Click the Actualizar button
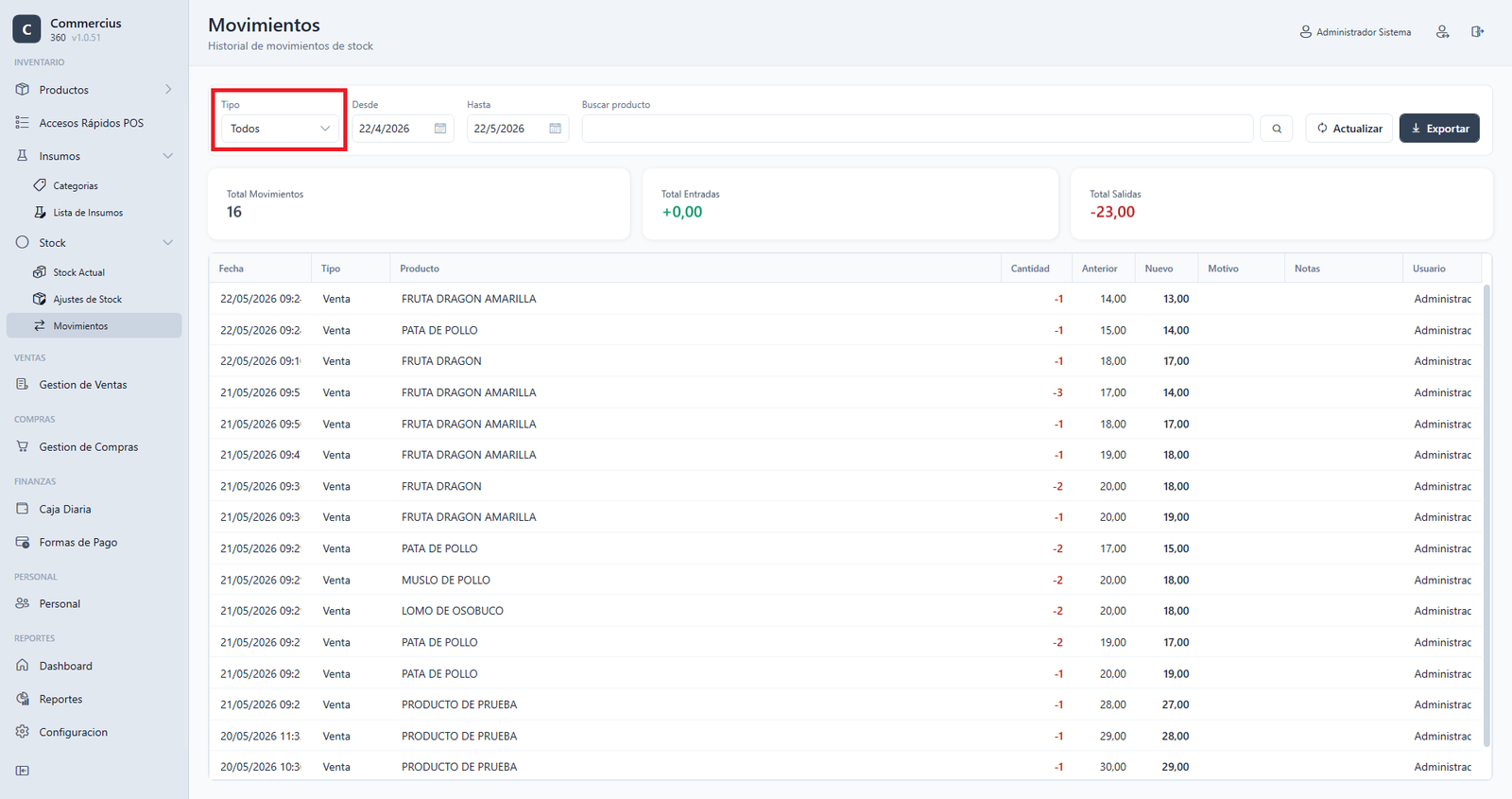Screen dimensions: 1512x799 point(1349,129)
